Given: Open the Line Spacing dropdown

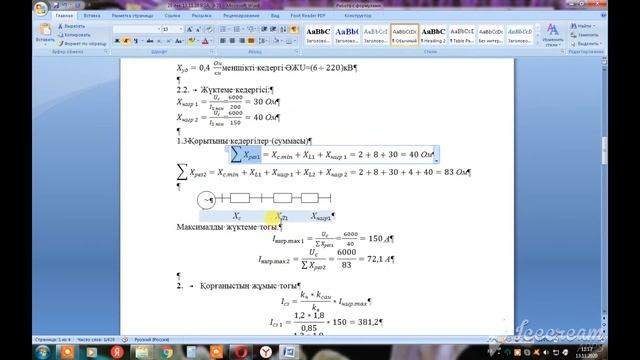Looking at the screenshot, I should coord(263,41).
